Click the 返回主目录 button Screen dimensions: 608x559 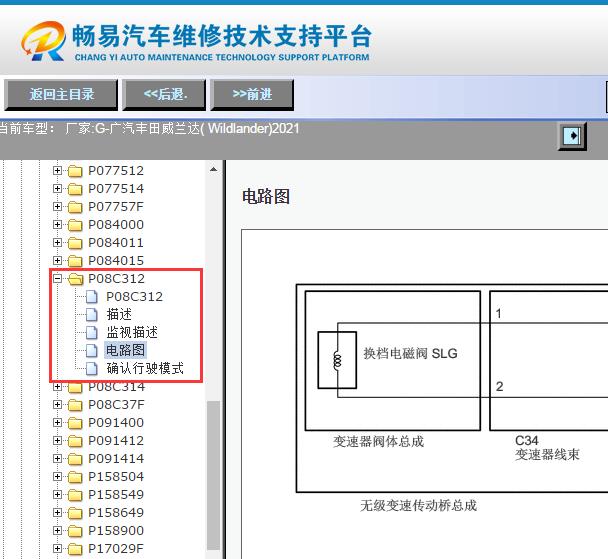[61, 95]
